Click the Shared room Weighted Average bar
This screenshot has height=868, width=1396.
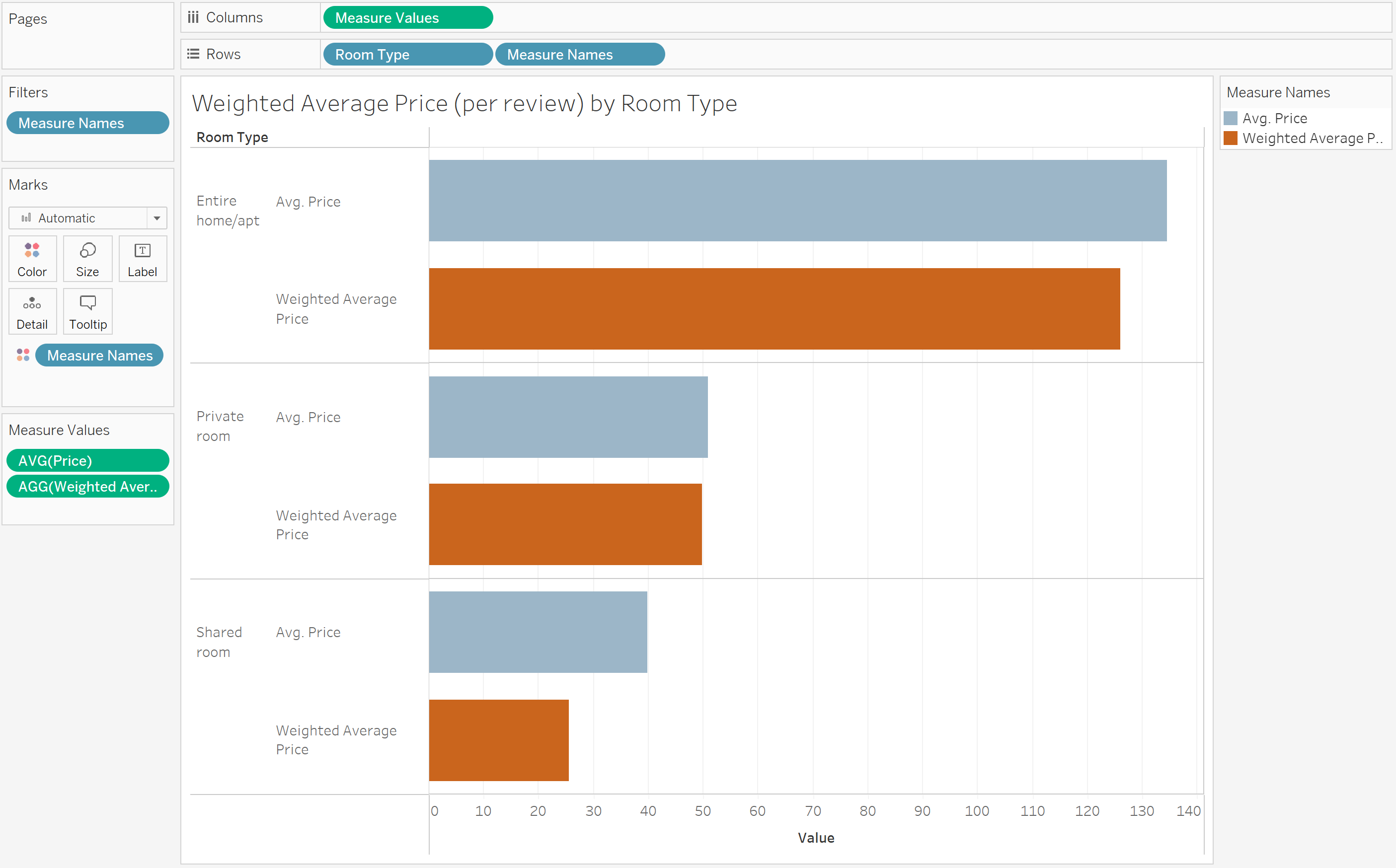pos(498,740)
